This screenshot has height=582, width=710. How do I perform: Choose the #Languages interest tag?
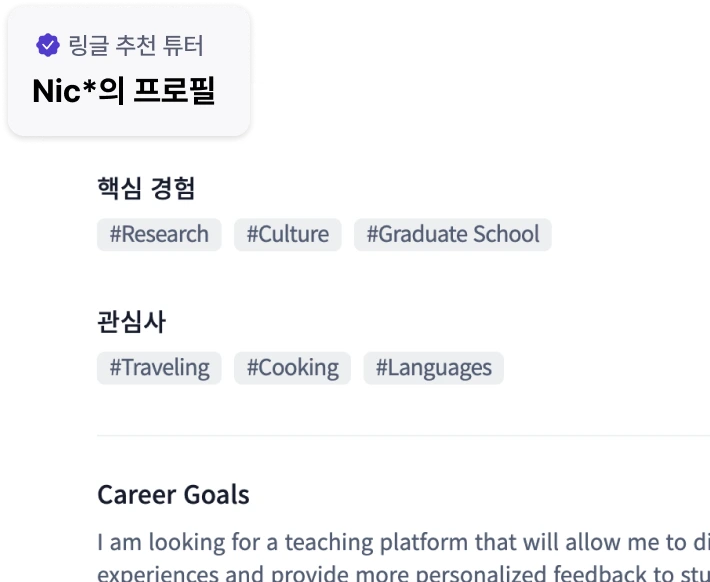click(x=433, y=368)
